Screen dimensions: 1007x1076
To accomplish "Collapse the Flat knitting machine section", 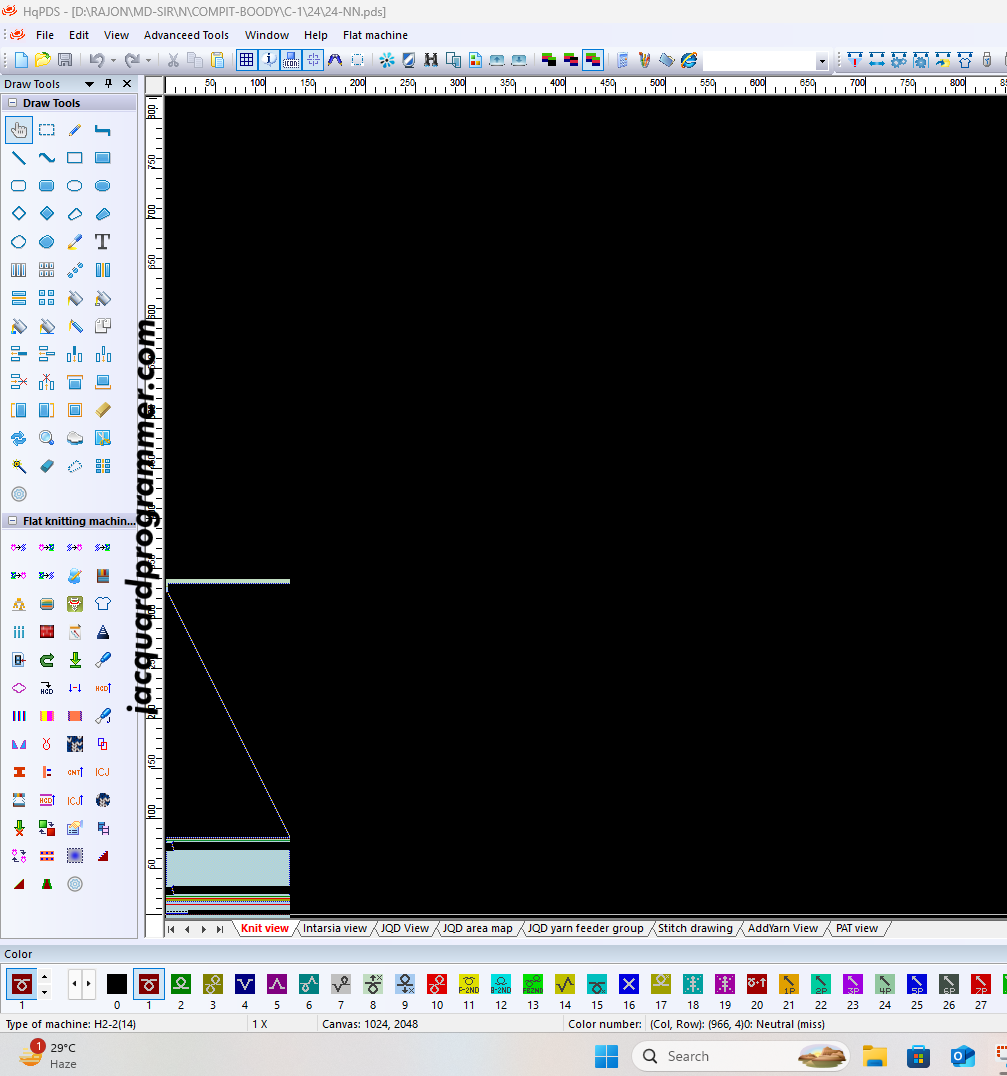I will (12, 521).
